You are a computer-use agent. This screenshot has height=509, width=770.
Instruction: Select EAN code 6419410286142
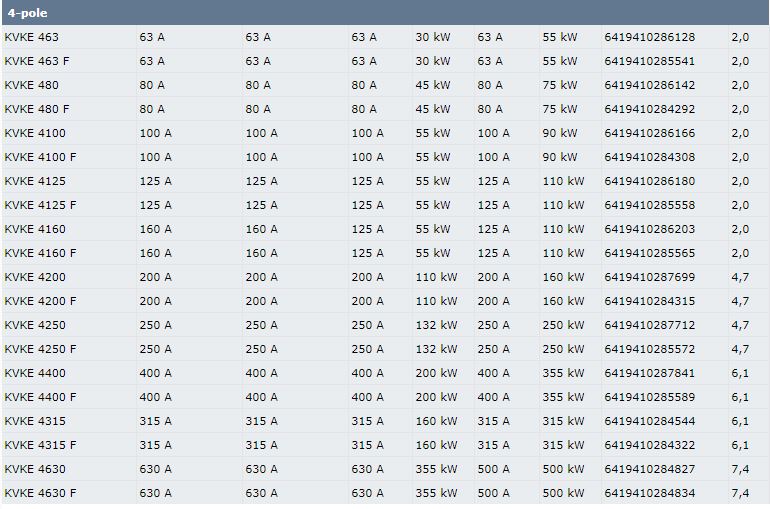tap(650, 85)
